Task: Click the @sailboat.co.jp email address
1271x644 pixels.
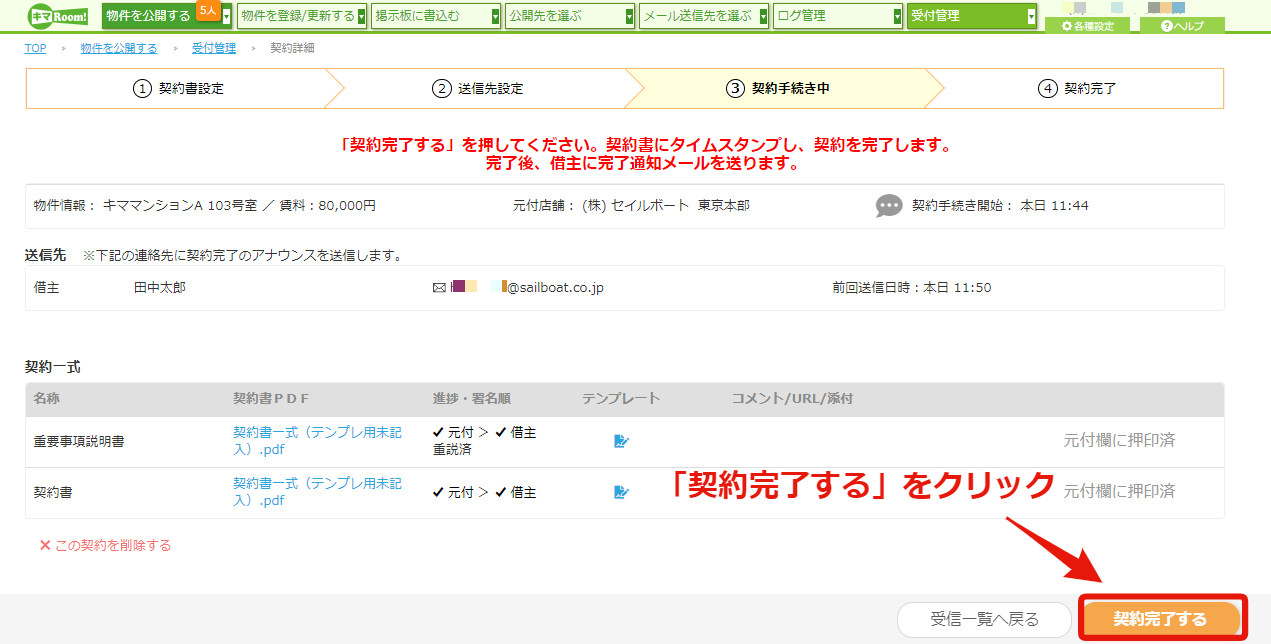Action: coord(527,288)
